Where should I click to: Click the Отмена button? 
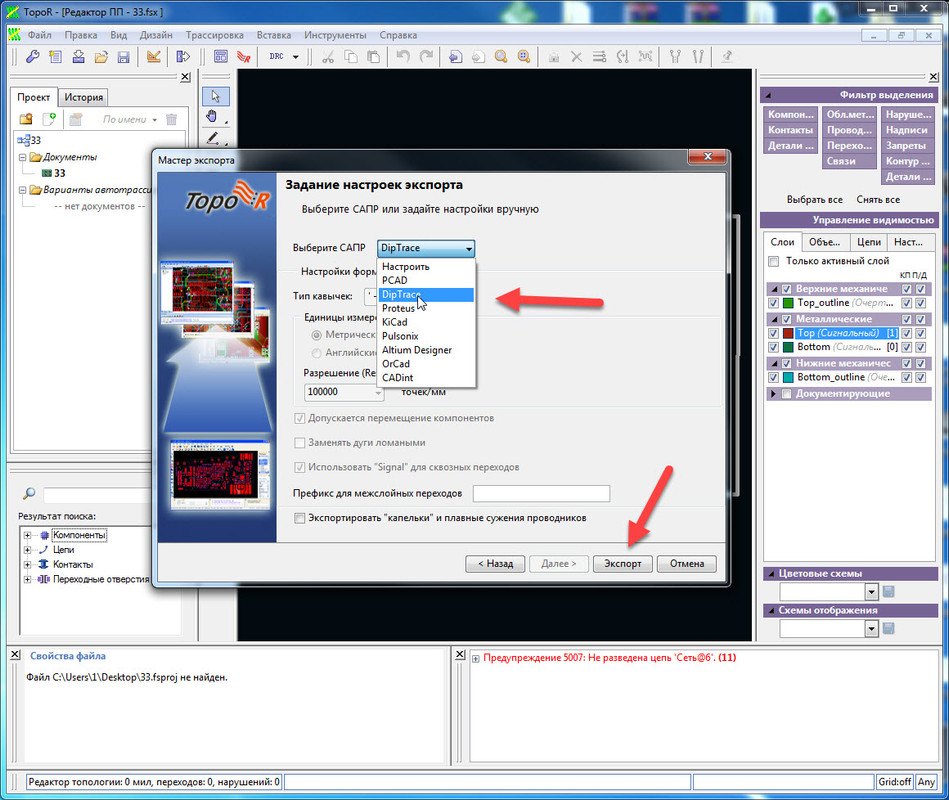[x=687, y=564]
